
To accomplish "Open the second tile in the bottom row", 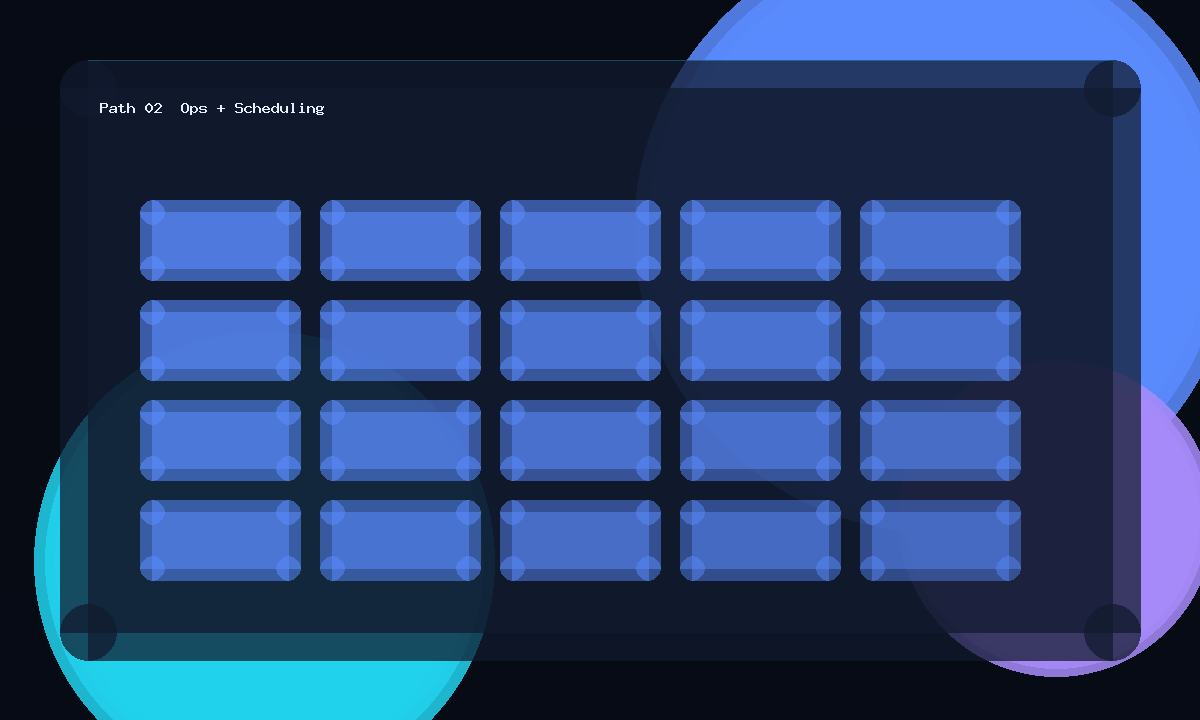I will [400, 540].
